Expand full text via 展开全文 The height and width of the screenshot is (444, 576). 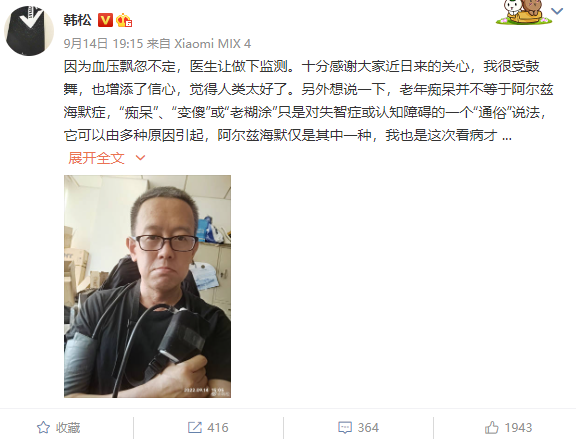click(96, 158)
